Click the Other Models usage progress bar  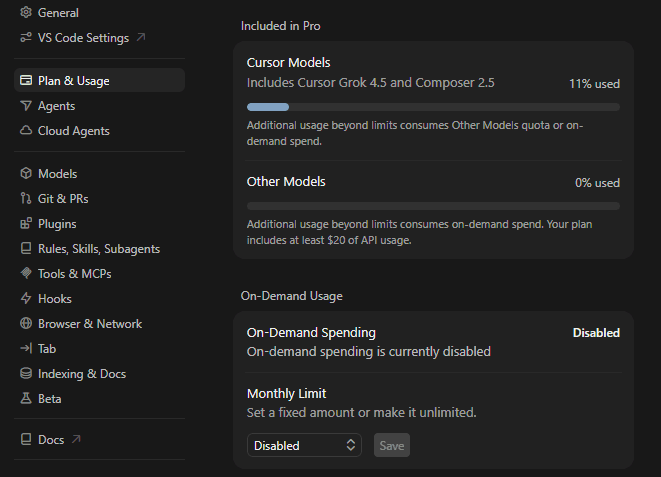(x=433, y=206)
